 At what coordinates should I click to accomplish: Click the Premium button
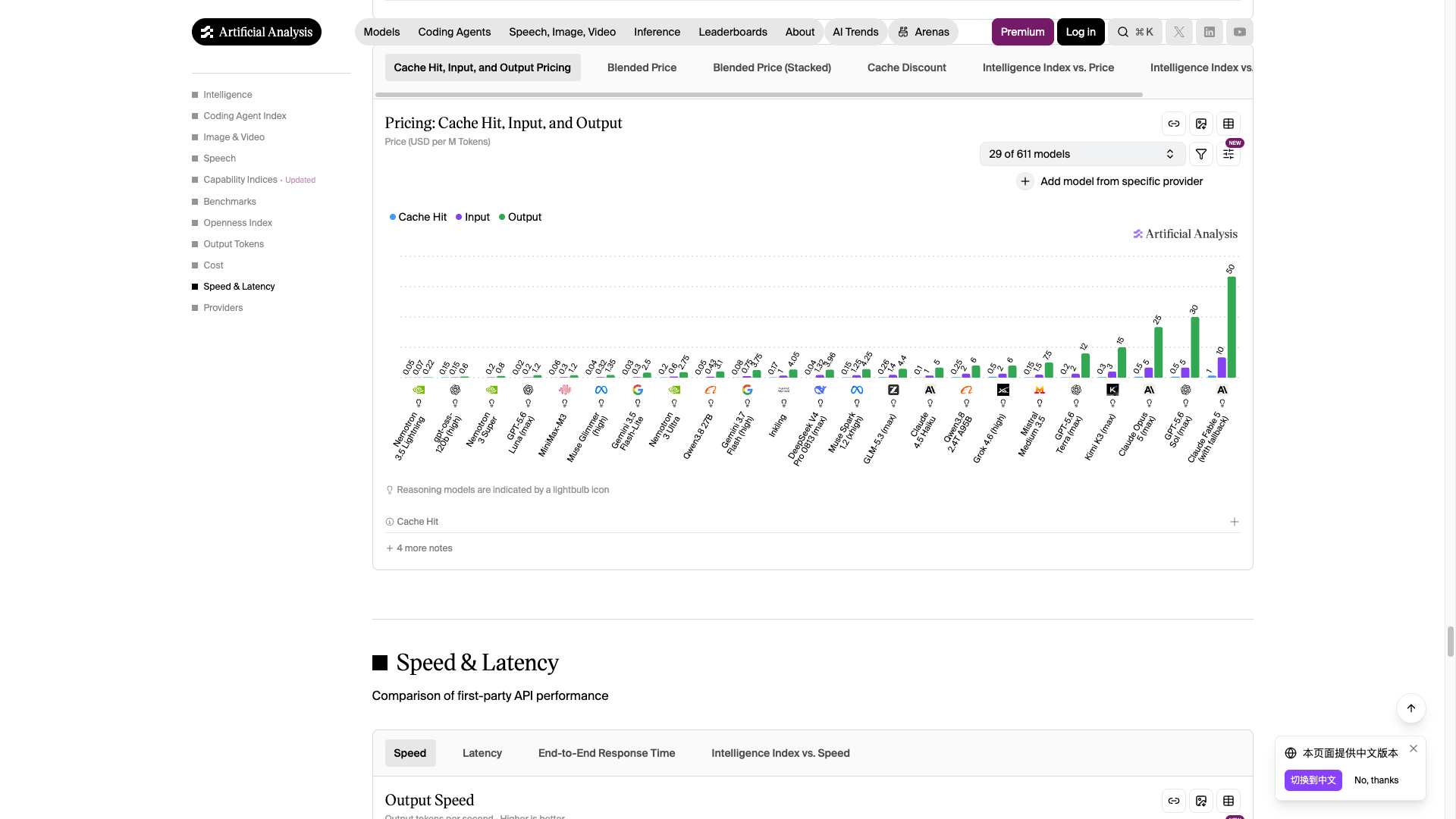coord(1022,32)
